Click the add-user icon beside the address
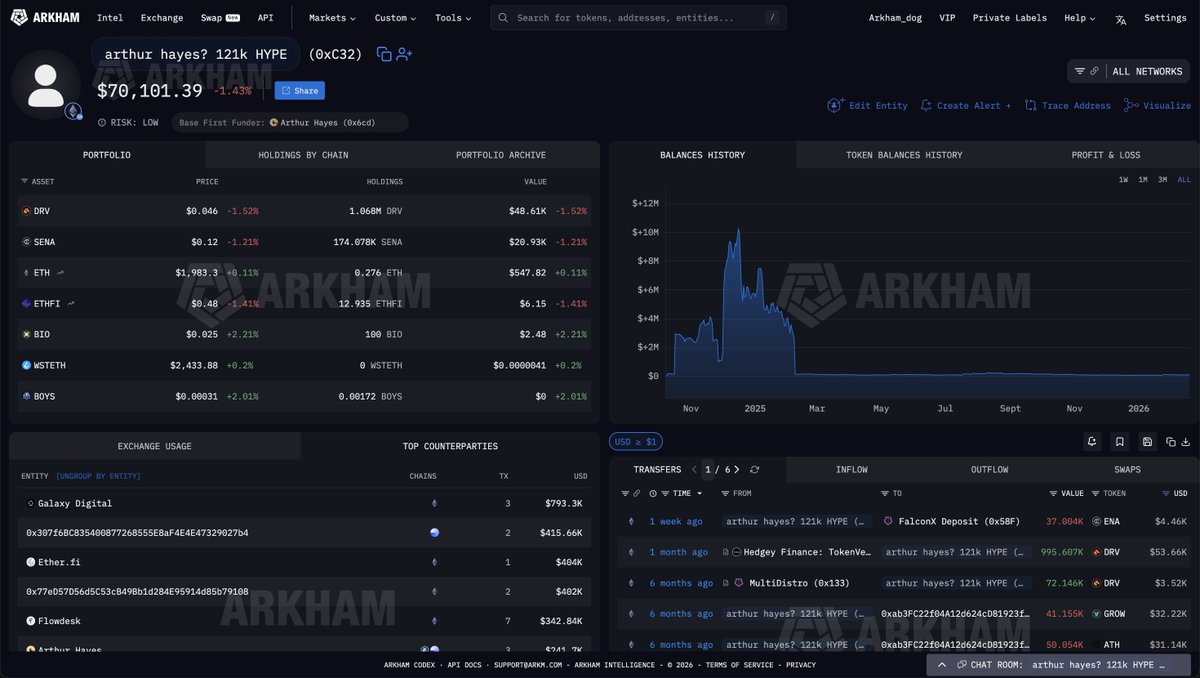 (404, 54)
